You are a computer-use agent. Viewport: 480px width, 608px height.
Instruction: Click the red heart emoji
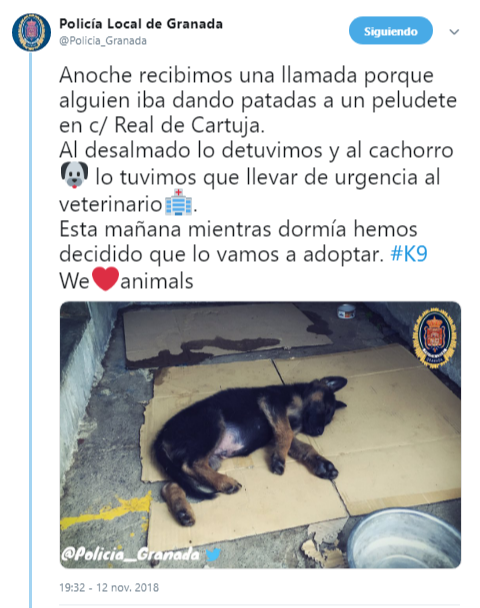click(x=105, y=279)
